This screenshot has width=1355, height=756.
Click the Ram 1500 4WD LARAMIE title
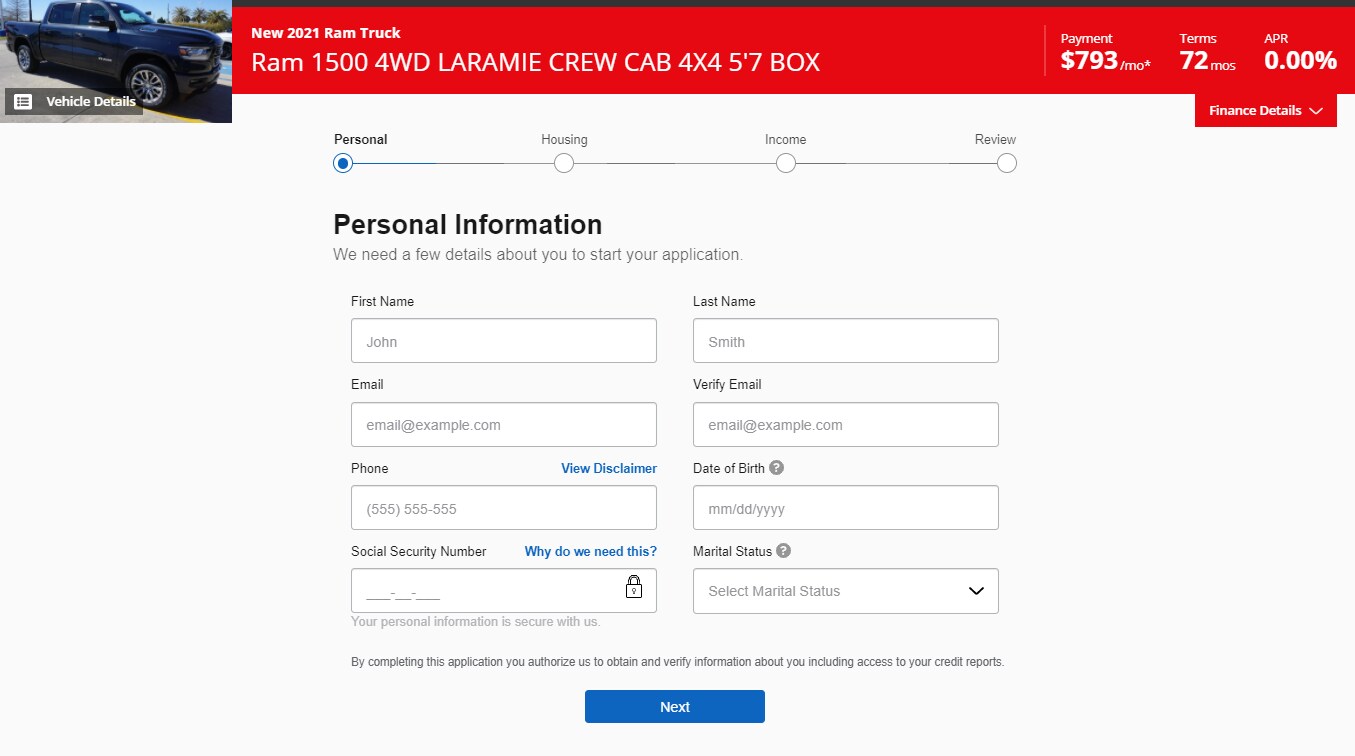(535, 63)
